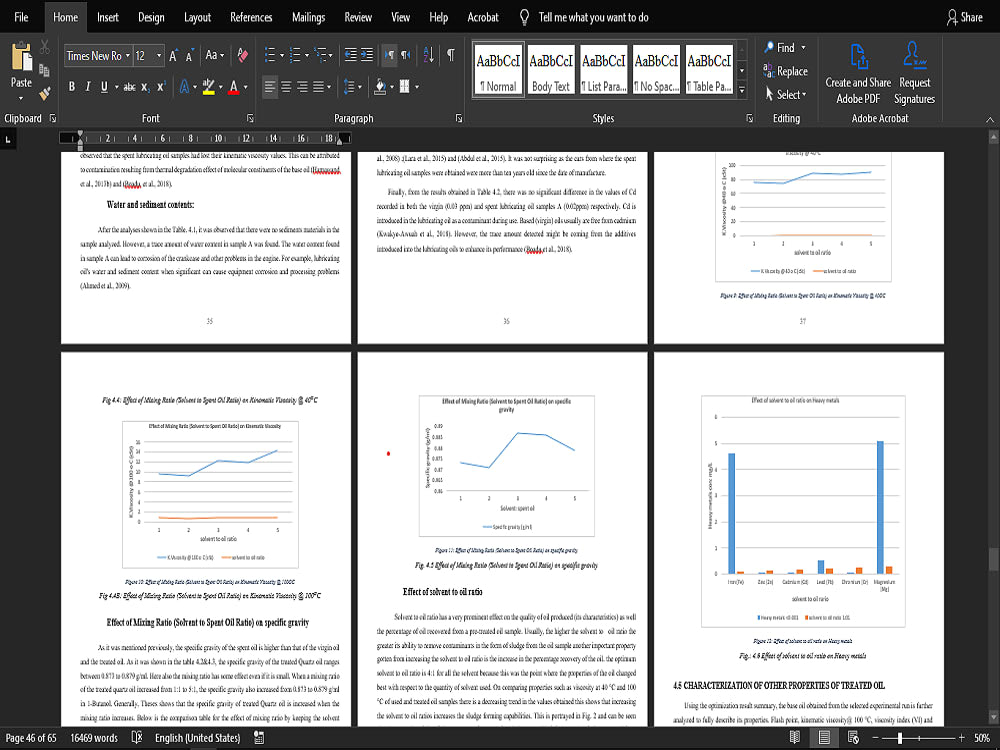Toggle Bold formatting
The image size is (1000, 750).
[x=70, y=85]
